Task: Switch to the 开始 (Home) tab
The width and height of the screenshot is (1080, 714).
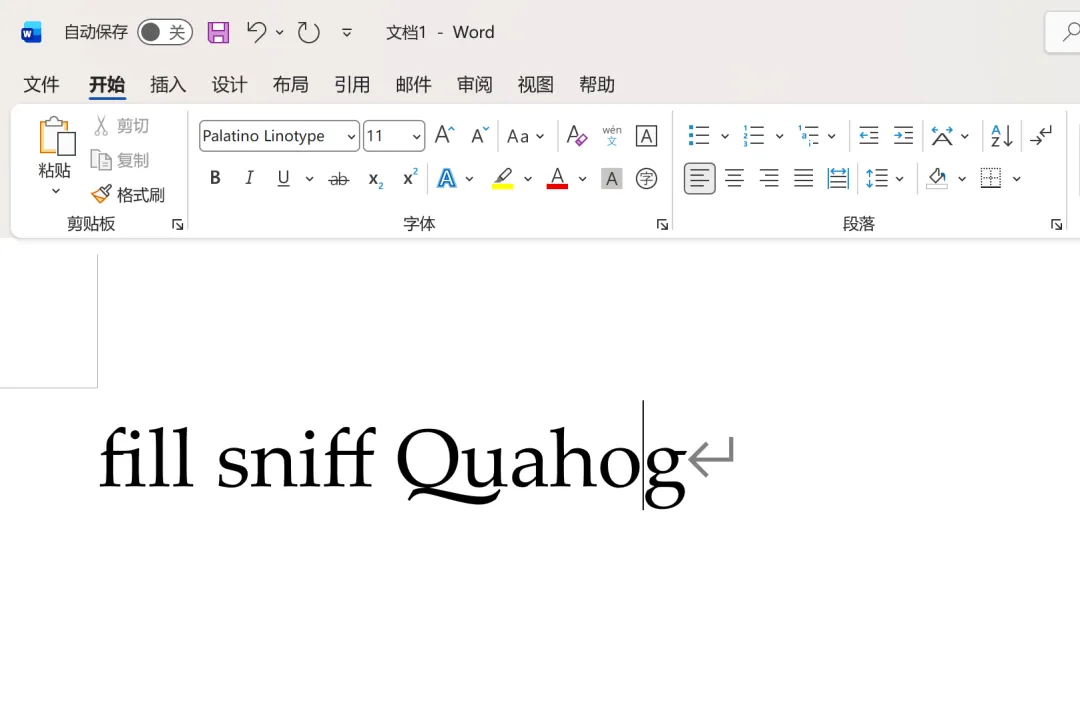Action: 107,85
